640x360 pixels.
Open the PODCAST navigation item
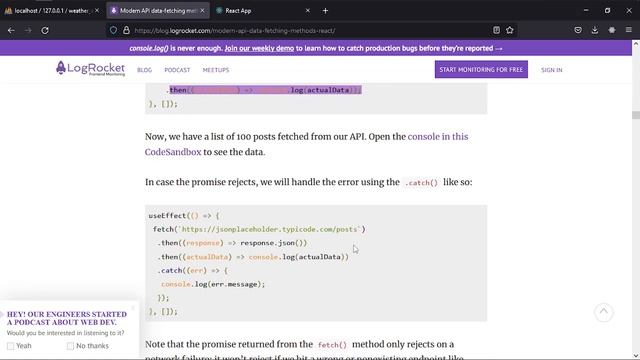177,70
